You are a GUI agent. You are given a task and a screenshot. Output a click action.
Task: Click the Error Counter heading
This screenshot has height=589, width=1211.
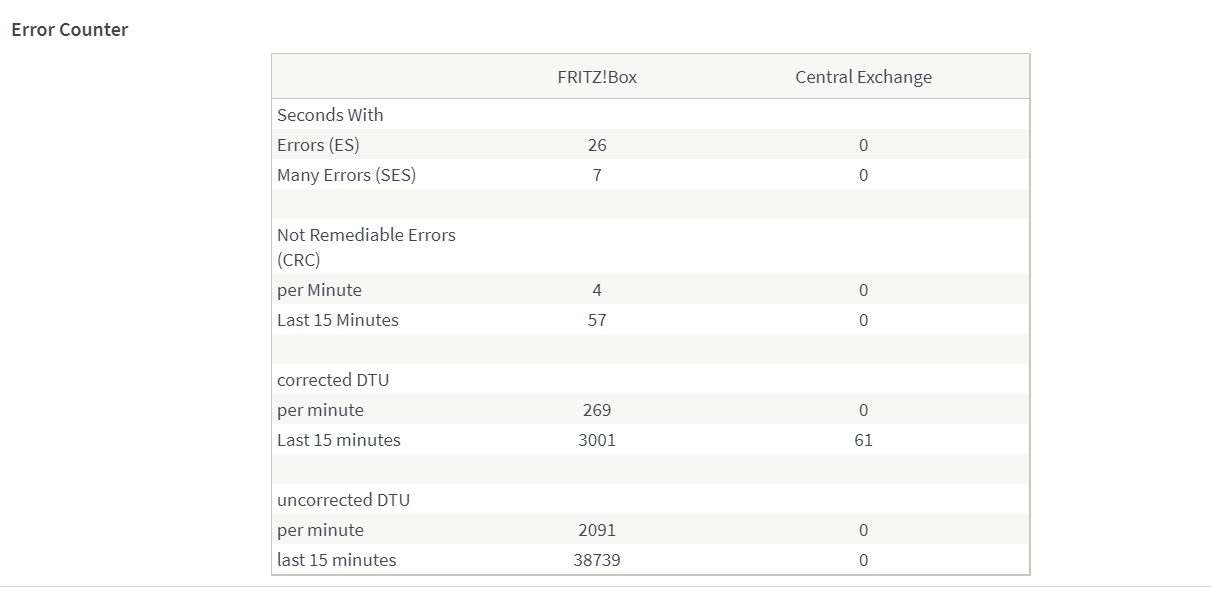coord(69,29)
